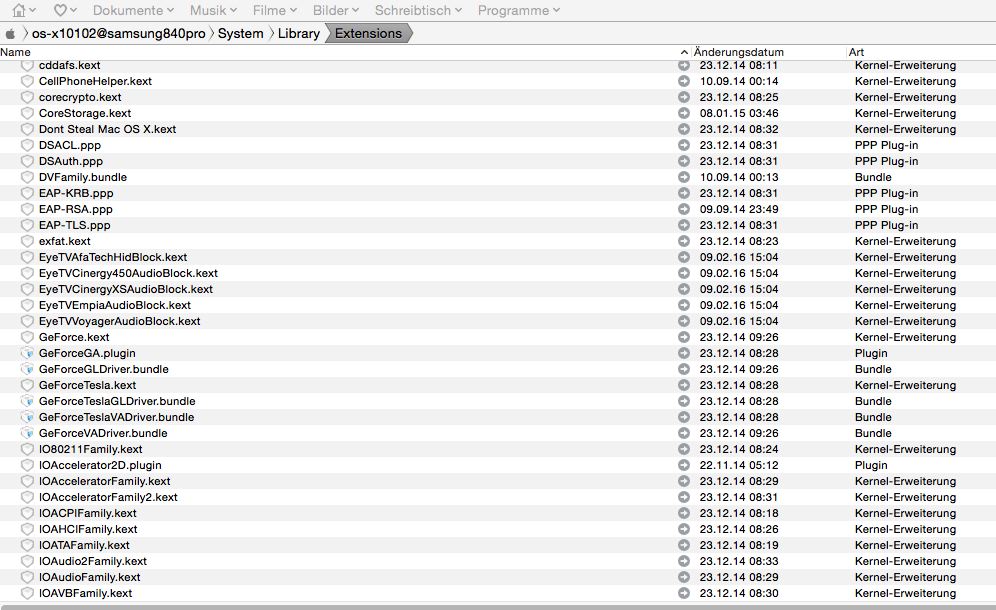Screen dimensions: 996x610
Task: Click bundle icon of GeForceGLDriver.bundle
Action: click(x=27, y=369)
